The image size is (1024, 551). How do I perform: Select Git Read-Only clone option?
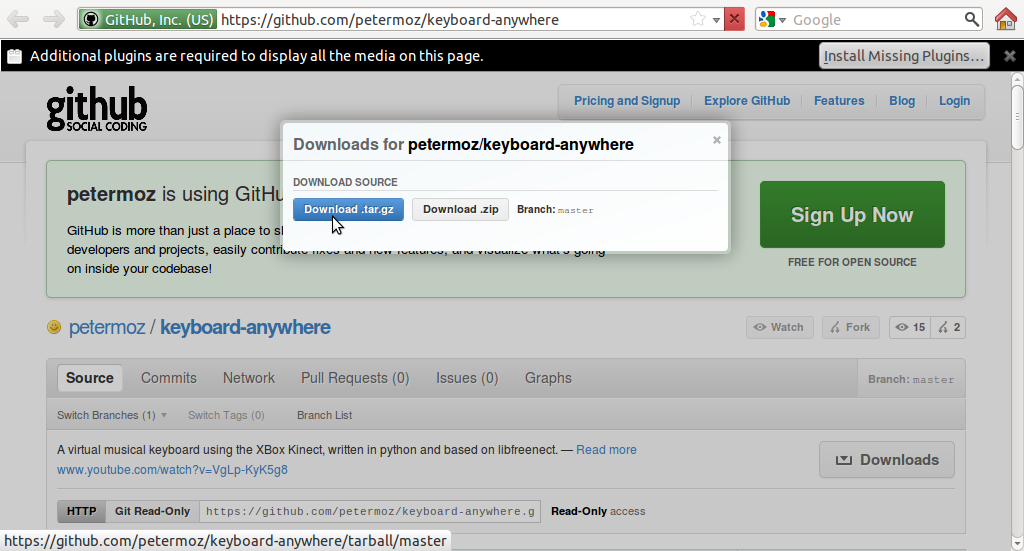152,511
